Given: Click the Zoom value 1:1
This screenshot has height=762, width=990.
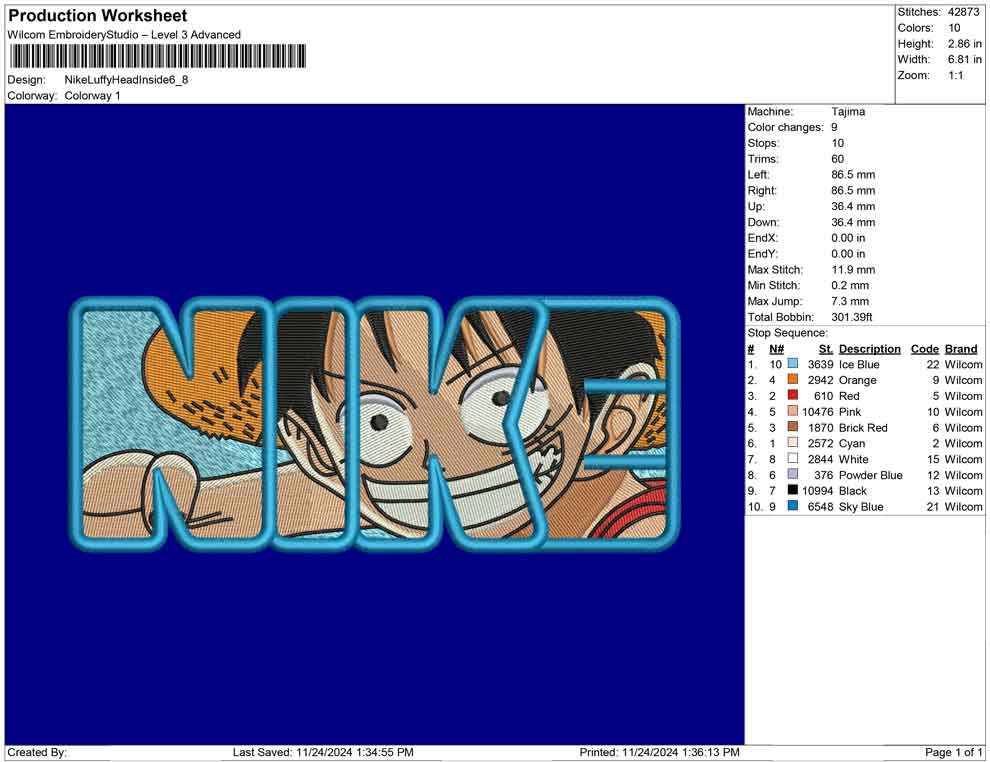Looking at the screenshot, I should click(x=955, y=75).
